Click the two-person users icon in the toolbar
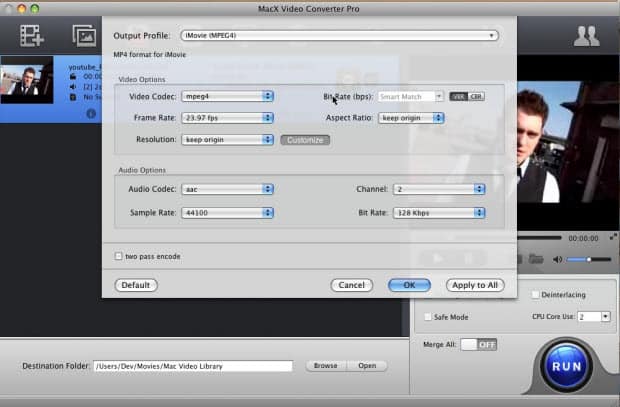The image size is (620, 407). [587, 36]
